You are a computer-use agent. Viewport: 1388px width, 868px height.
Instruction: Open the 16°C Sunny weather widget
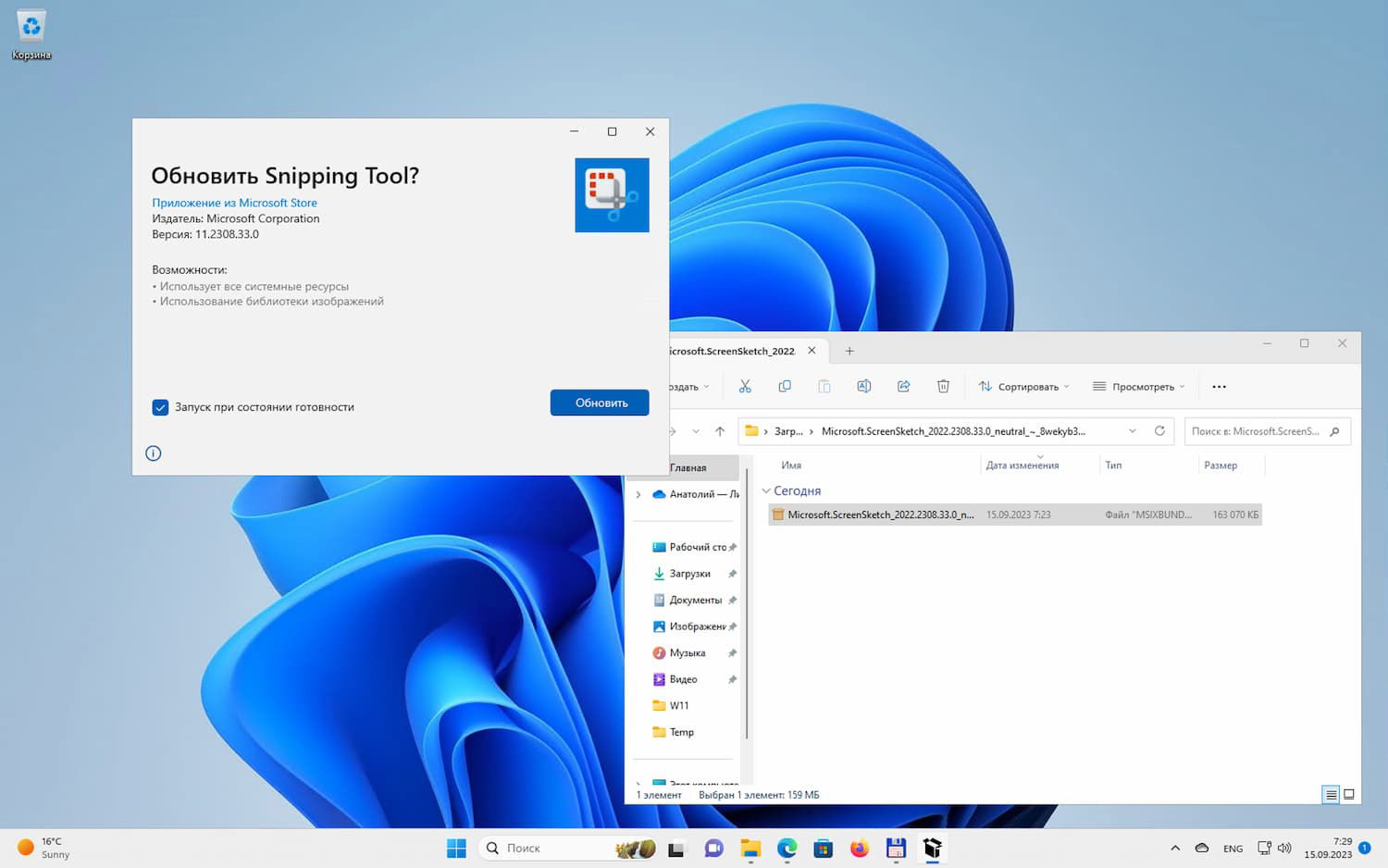point(43,848)
